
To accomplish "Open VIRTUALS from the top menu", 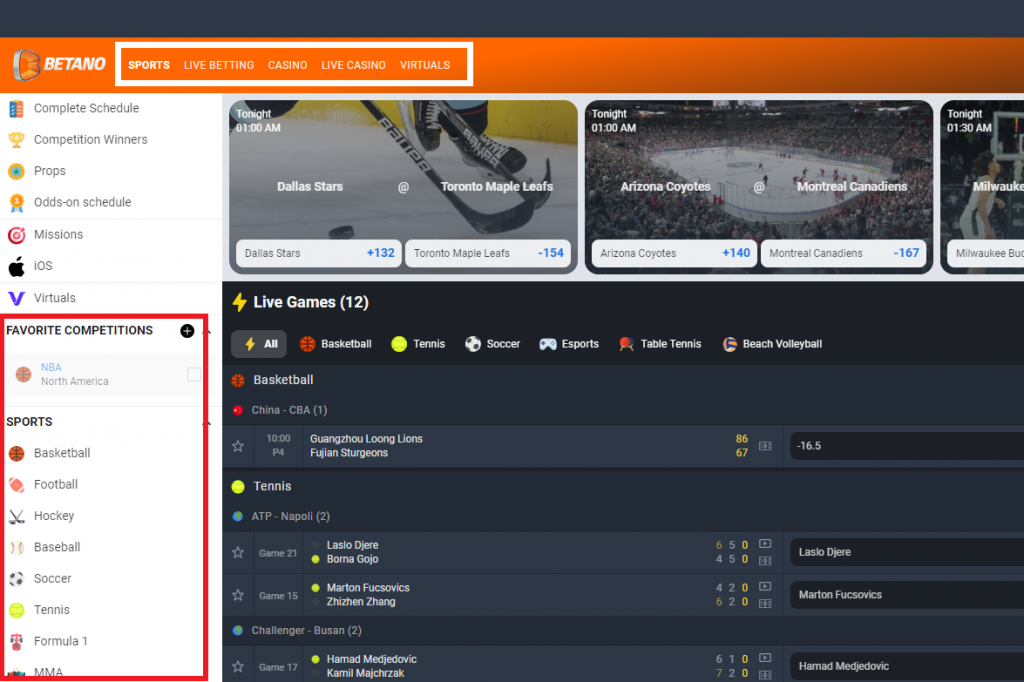I will tap(425, 65).
